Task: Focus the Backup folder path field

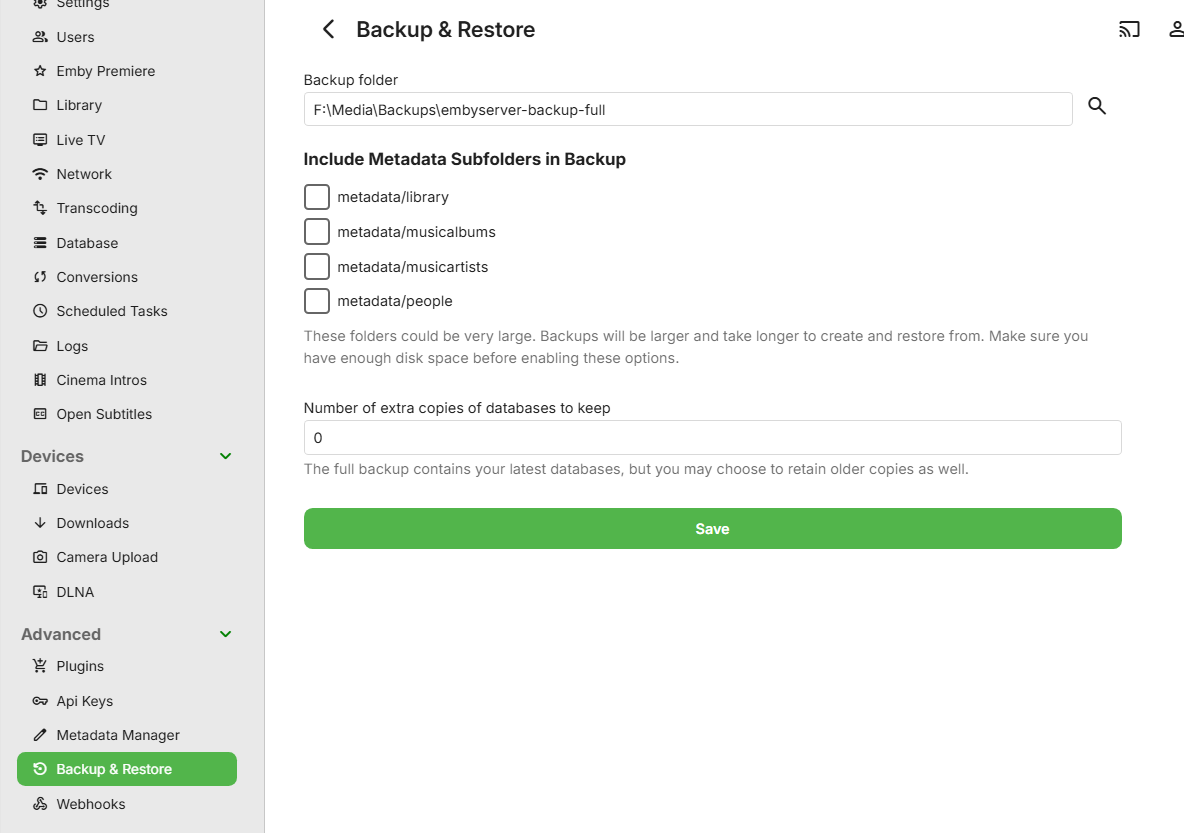Action: [687, 110]
